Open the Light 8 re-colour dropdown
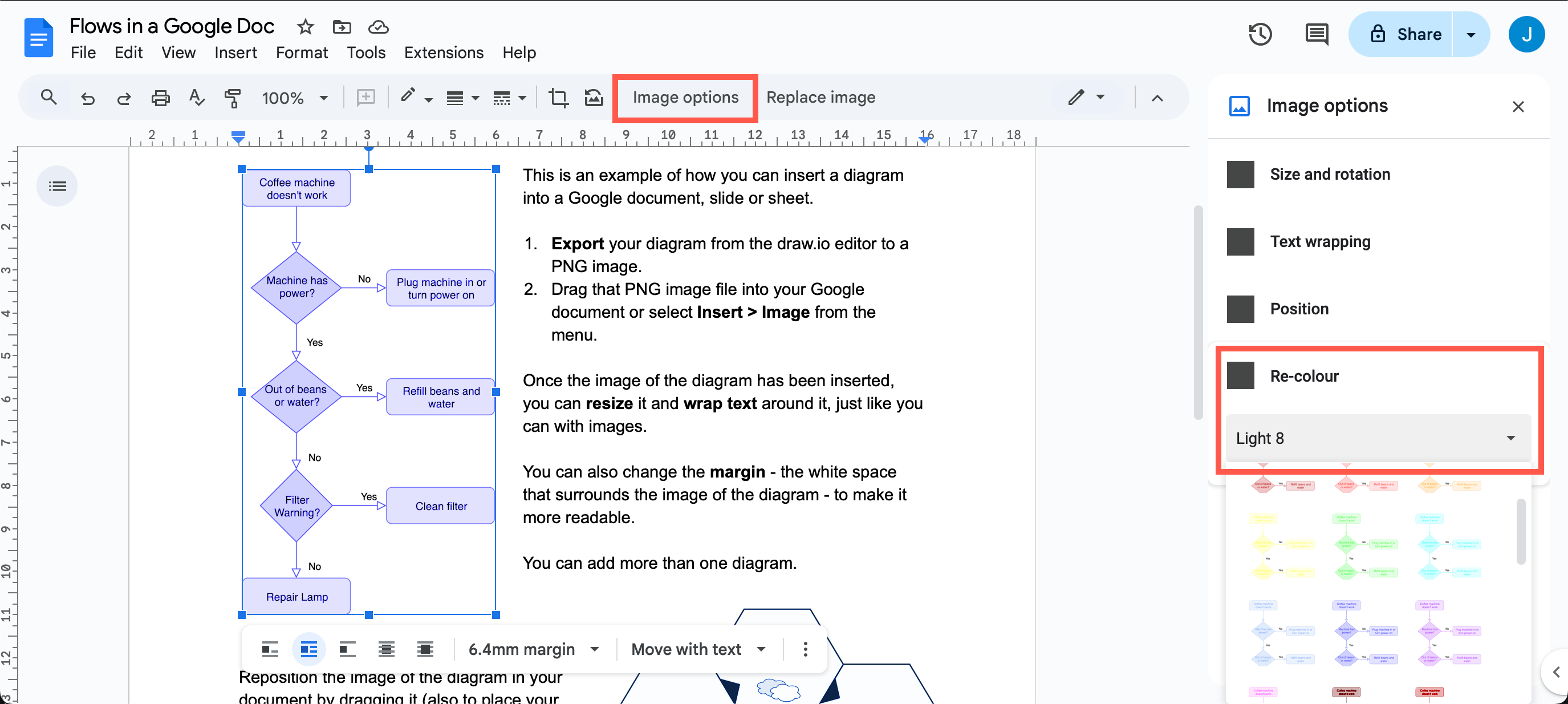This screenshot has height=704, width=1568. [x=1378, y=438]
